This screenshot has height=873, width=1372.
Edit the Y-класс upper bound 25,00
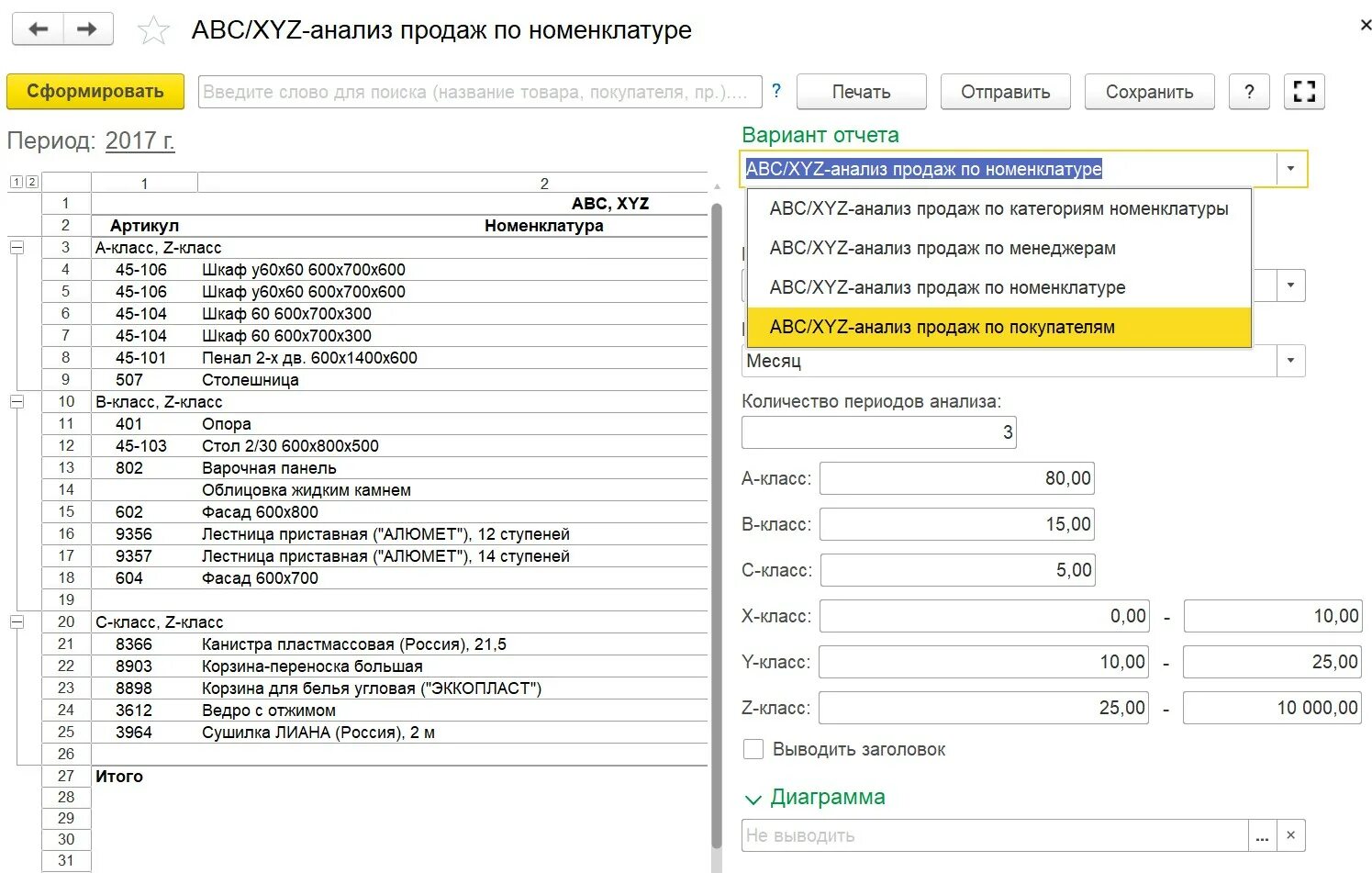(x=1273, y=662)
